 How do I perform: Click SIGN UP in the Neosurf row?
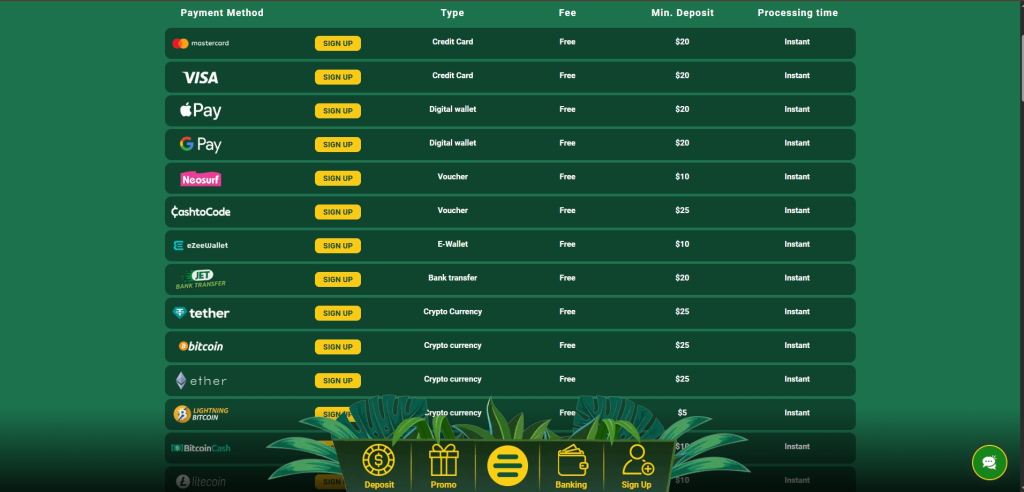point(338,178)
